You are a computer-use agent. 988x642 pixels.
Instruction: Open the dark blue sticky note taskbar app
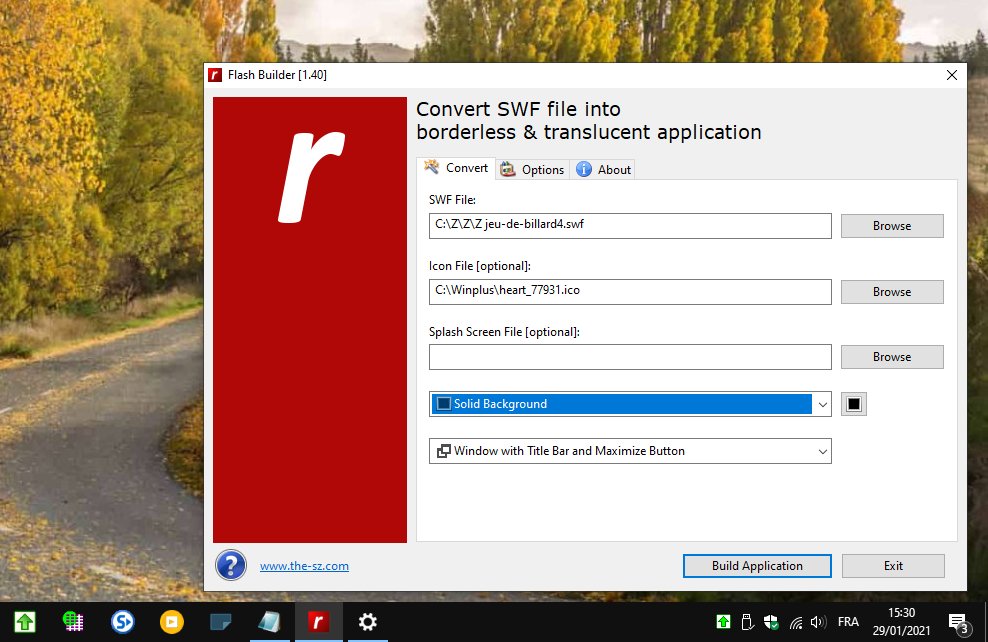click(221, 622)
